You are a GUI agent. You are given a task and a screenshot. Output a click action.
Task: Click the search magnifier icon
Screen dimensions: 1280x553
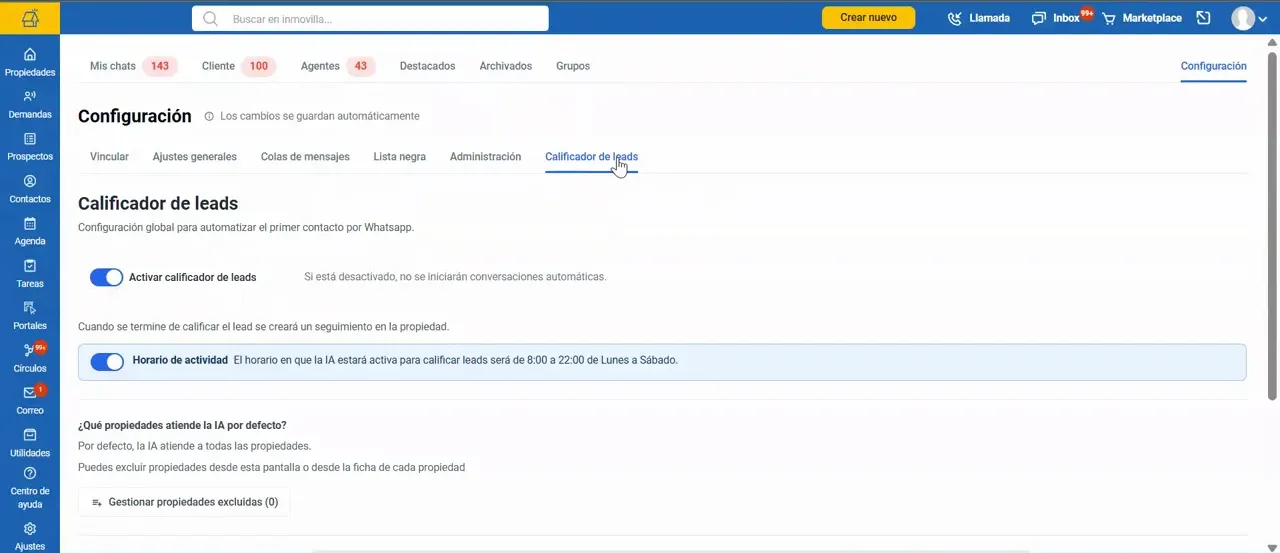coord(210,18)
